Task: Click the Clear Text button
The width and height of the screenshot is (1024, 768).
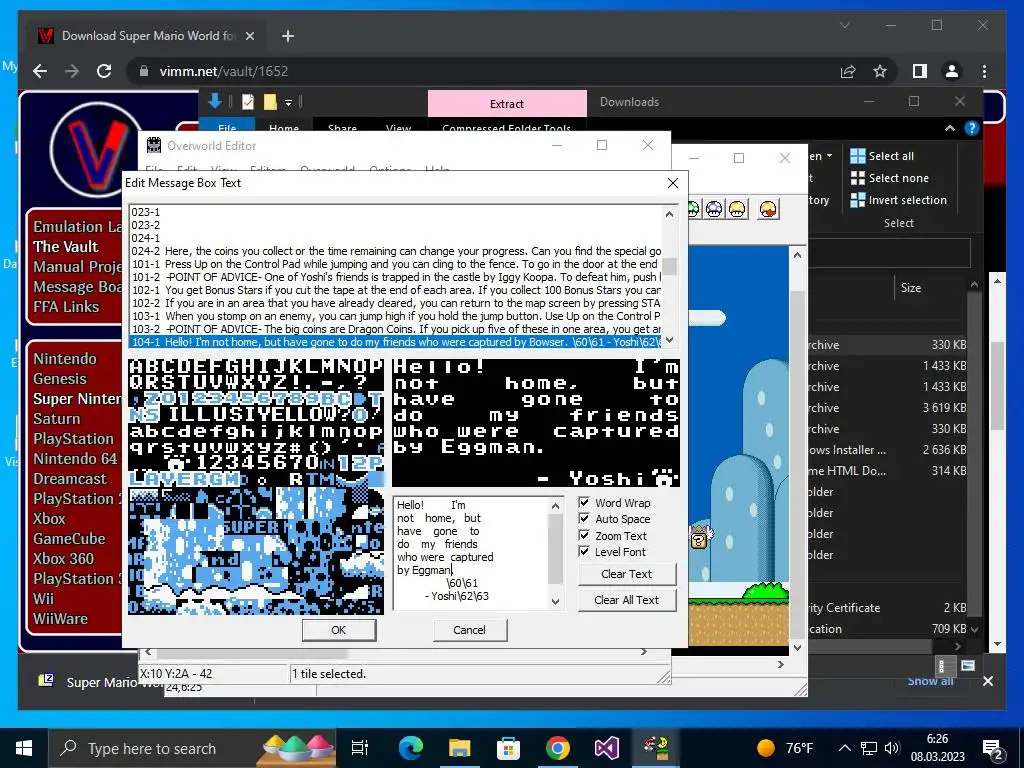Action: click(626, 574)
